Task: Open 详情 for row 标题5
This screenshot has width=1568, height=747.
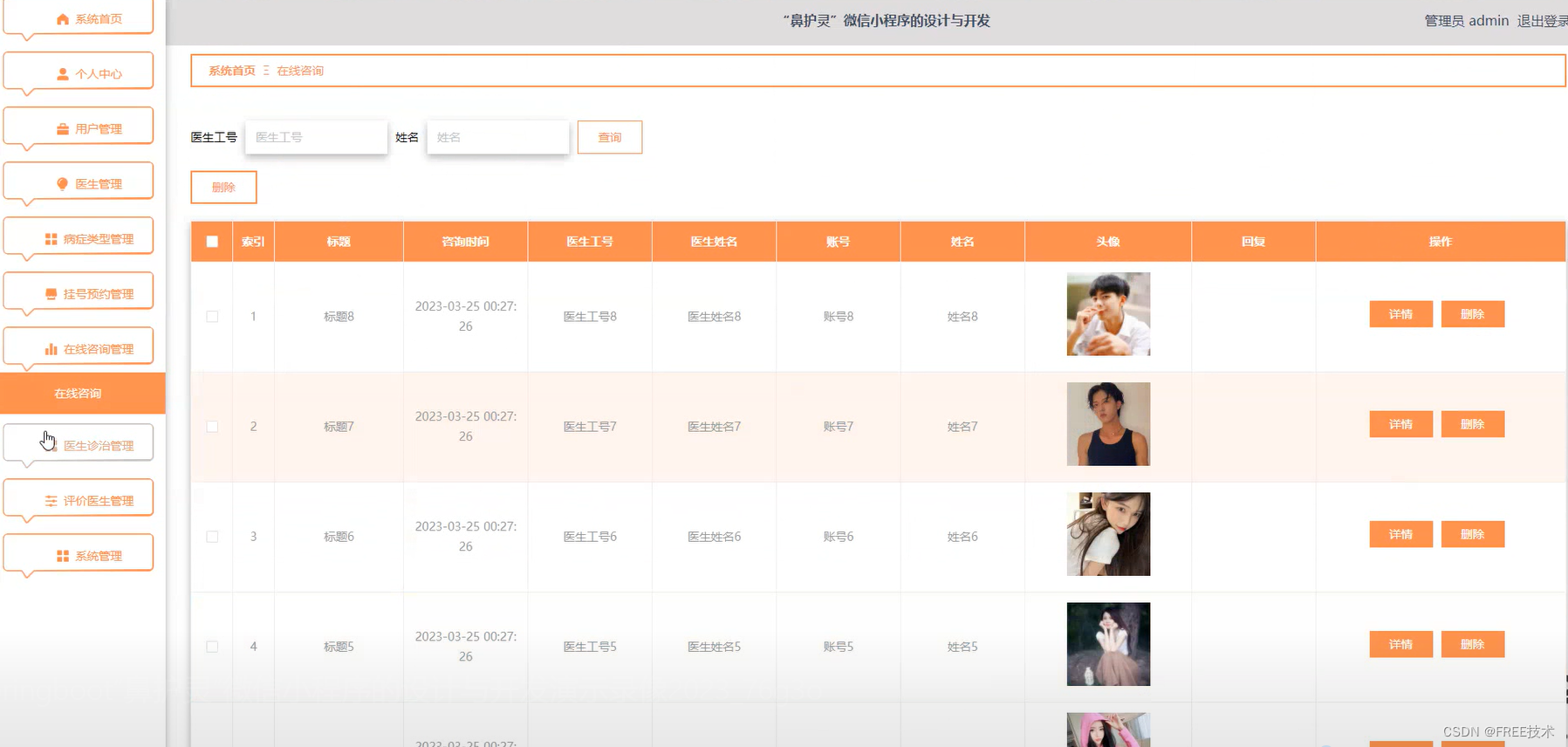Action: click(x=1400, y=644)
